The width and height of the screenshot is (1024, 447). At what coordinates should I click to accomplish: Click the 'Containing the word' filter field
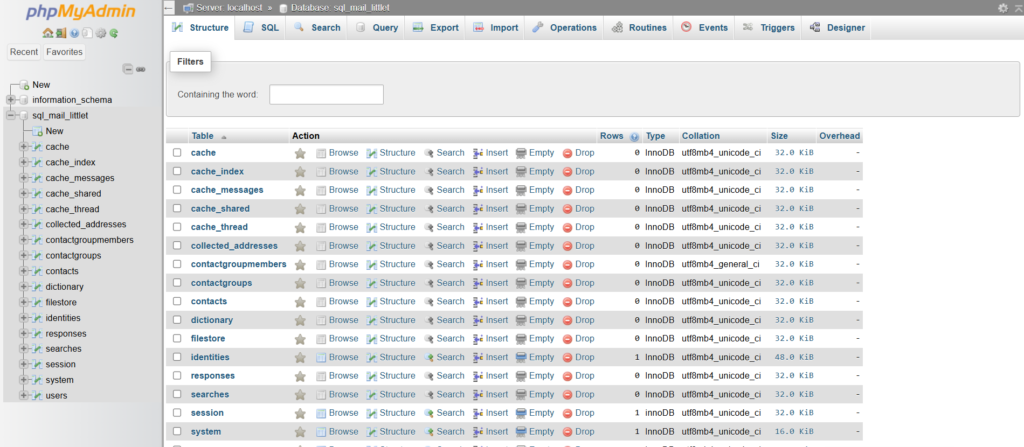click(327, 94)
